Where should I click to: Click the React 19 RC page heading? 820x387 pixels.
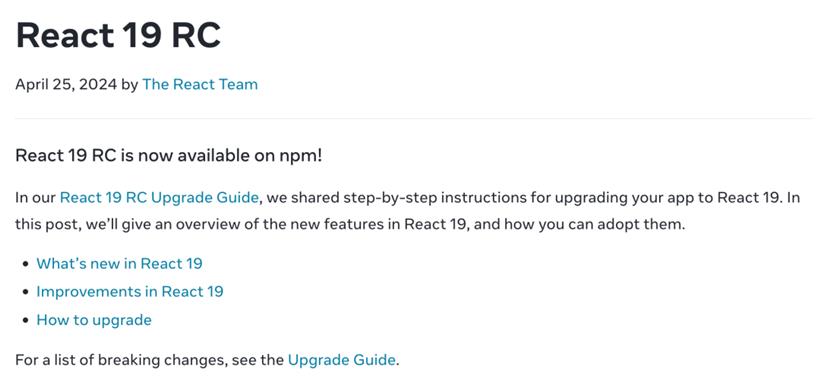(x=119, y=35)
